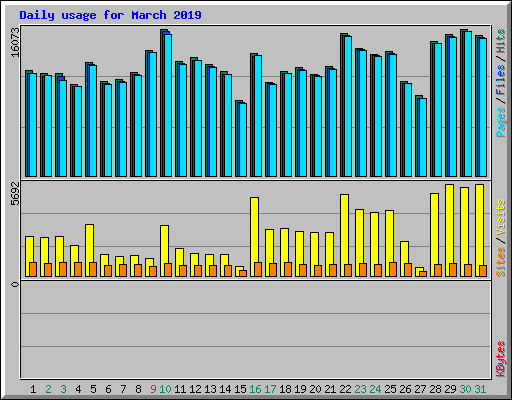Click the yellow visits bar for day 5

click(x=89, y=250)
